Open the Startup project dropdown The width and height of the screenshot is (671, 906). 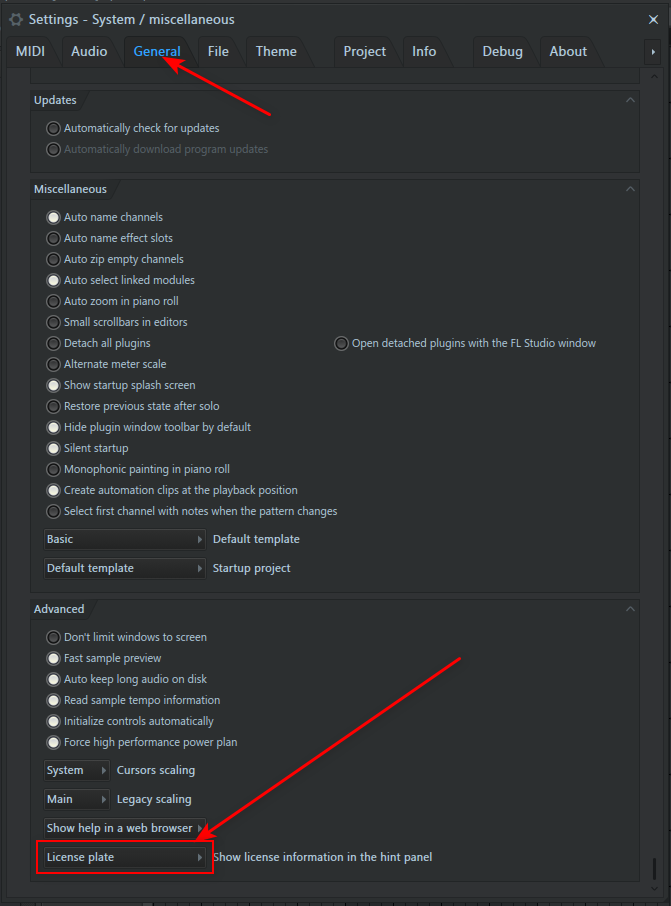click(125, 568)
